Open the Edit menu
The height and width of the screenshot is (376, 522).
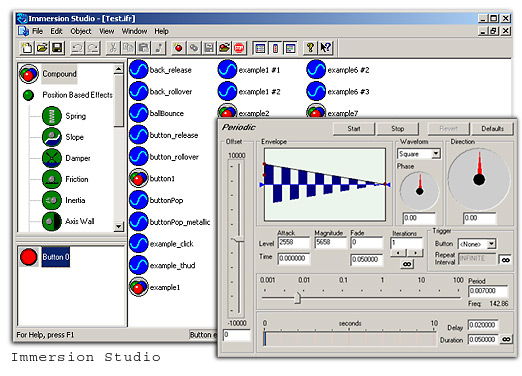click(56, 31)
